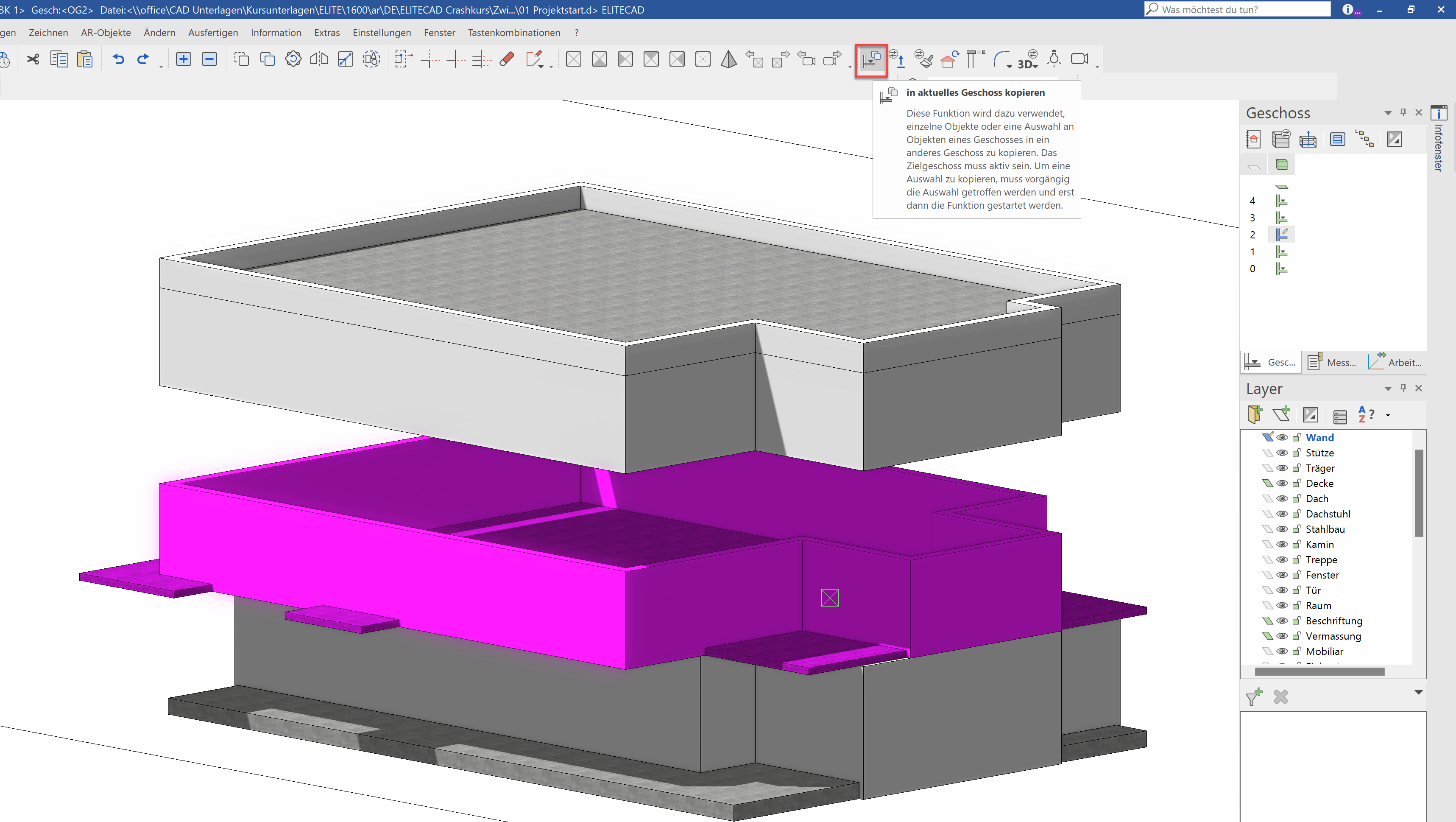Select the Dachstuhl layer name
1456x822 pixels.
(1328, 514)
